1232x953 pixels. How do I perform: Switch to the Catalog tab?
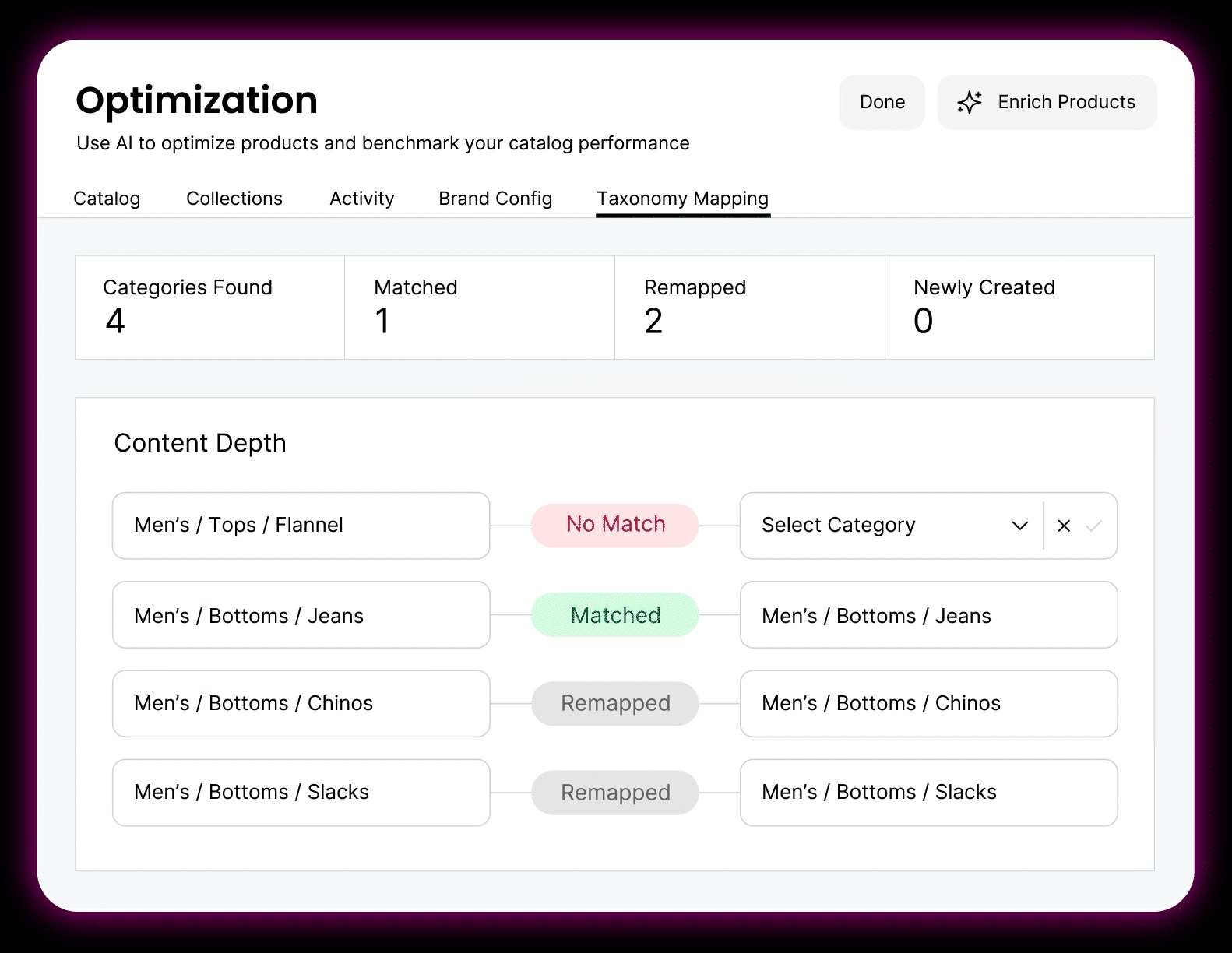coord(107,199)
